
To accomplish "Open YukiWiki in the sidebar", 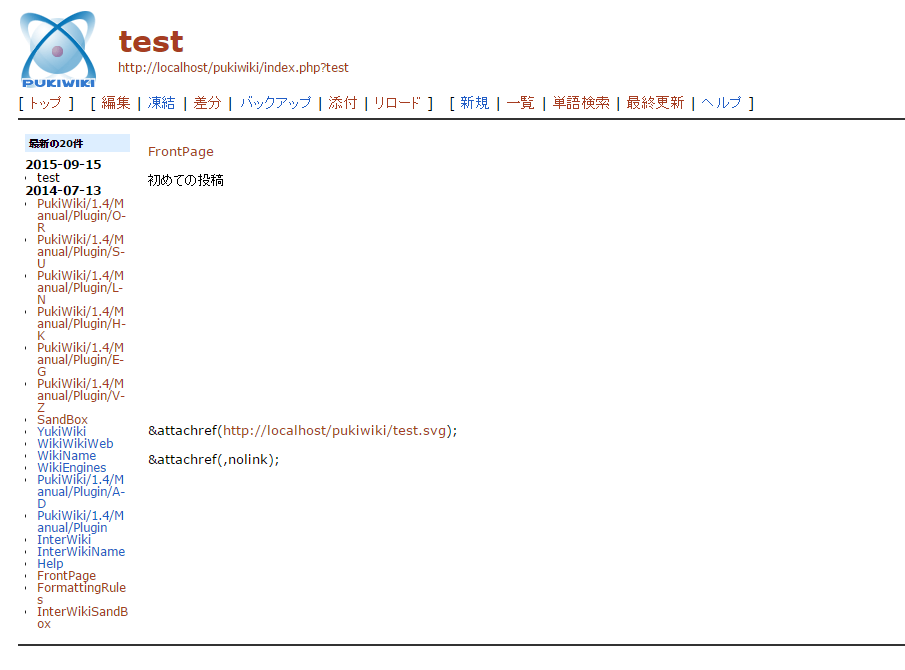I will [61, 432].
